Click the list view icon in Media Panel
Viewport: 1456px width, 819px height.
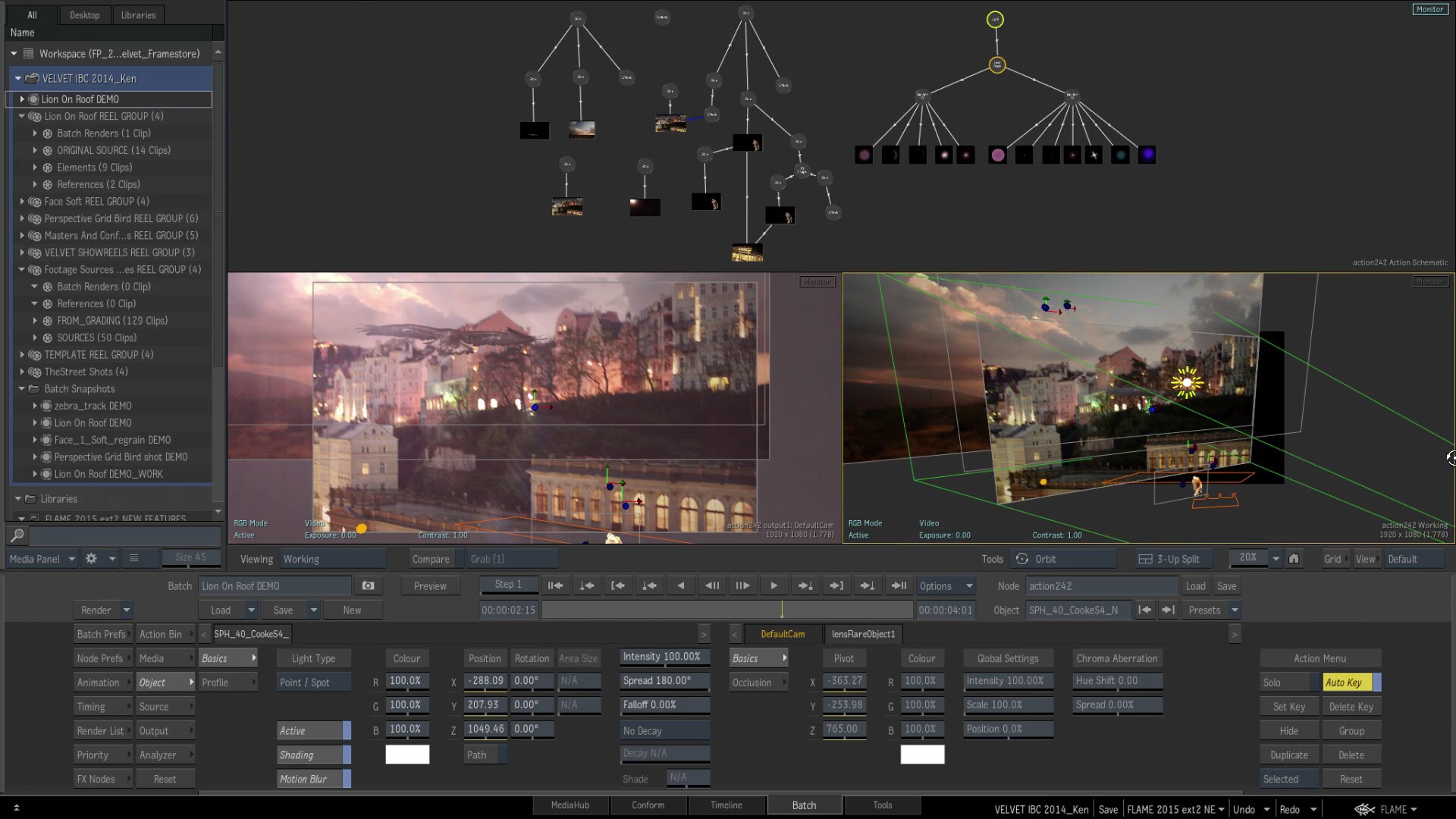click(133, 559)
